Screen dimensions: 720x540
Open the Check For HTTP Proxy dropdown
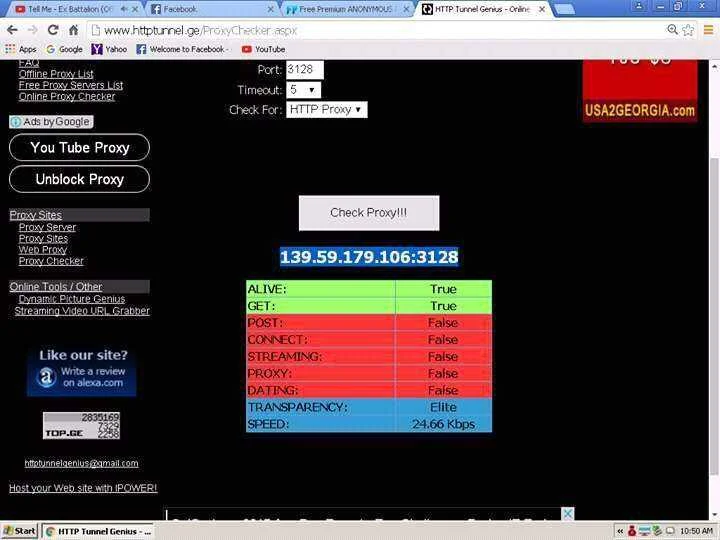tap(326, 110)
